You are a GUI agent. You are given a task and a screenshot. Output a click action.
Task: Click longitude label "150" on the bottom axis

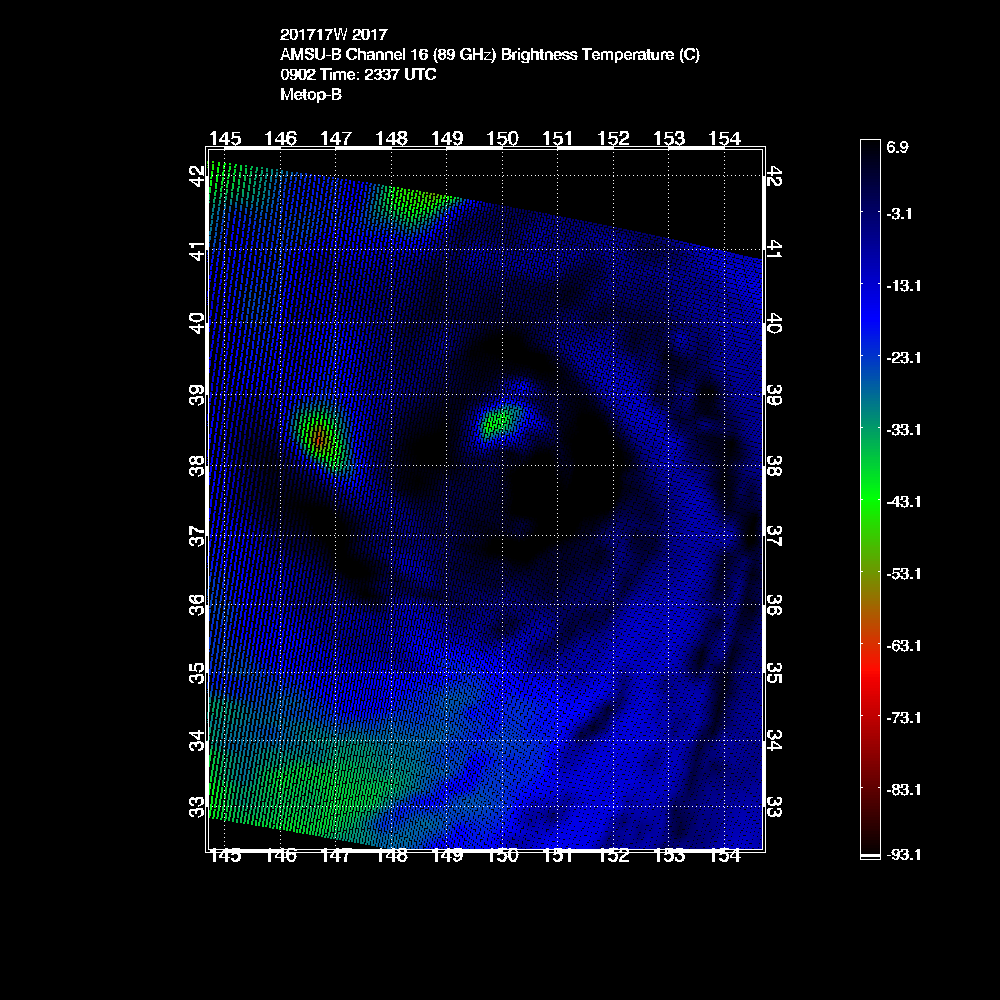coord(503,856)
